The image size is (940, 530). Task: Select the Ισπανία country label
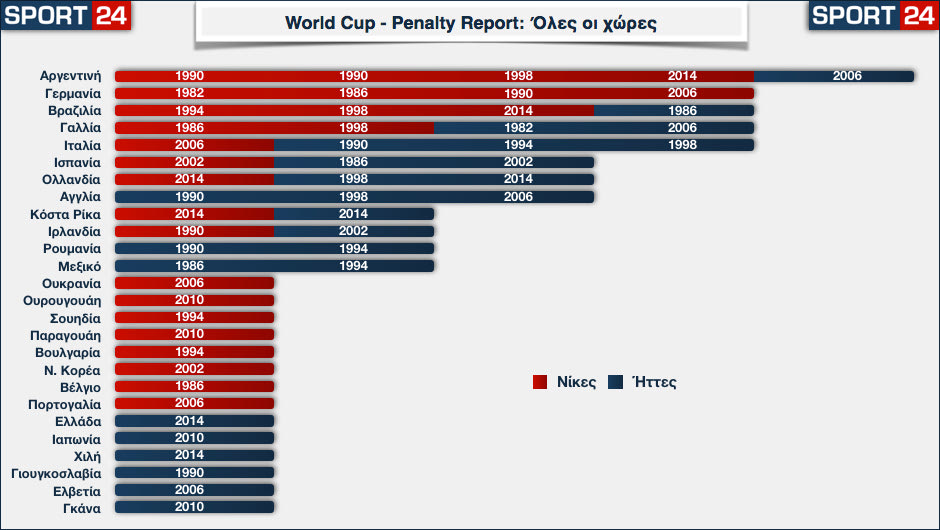pyautogui.click(x=77, y=162)
